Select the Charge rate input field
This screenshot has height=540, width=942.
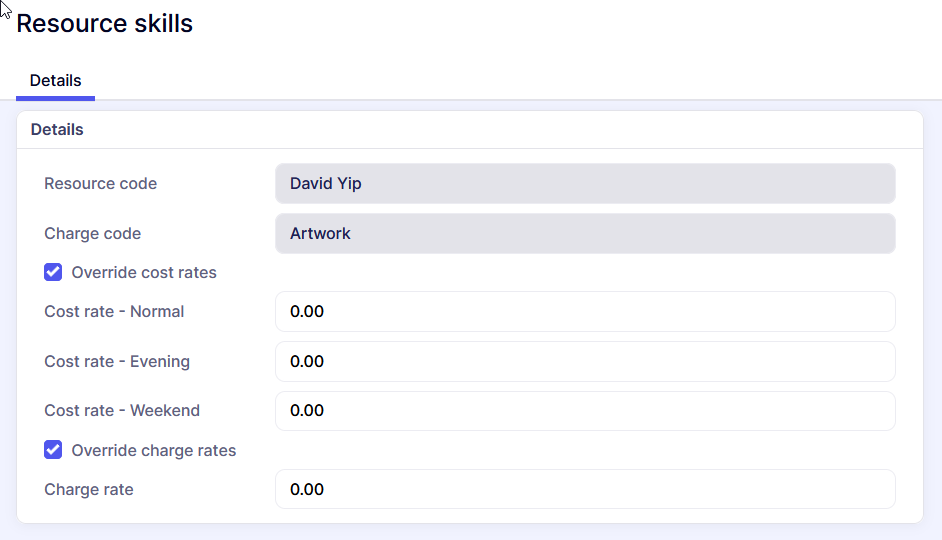click(x=585, y=490)
